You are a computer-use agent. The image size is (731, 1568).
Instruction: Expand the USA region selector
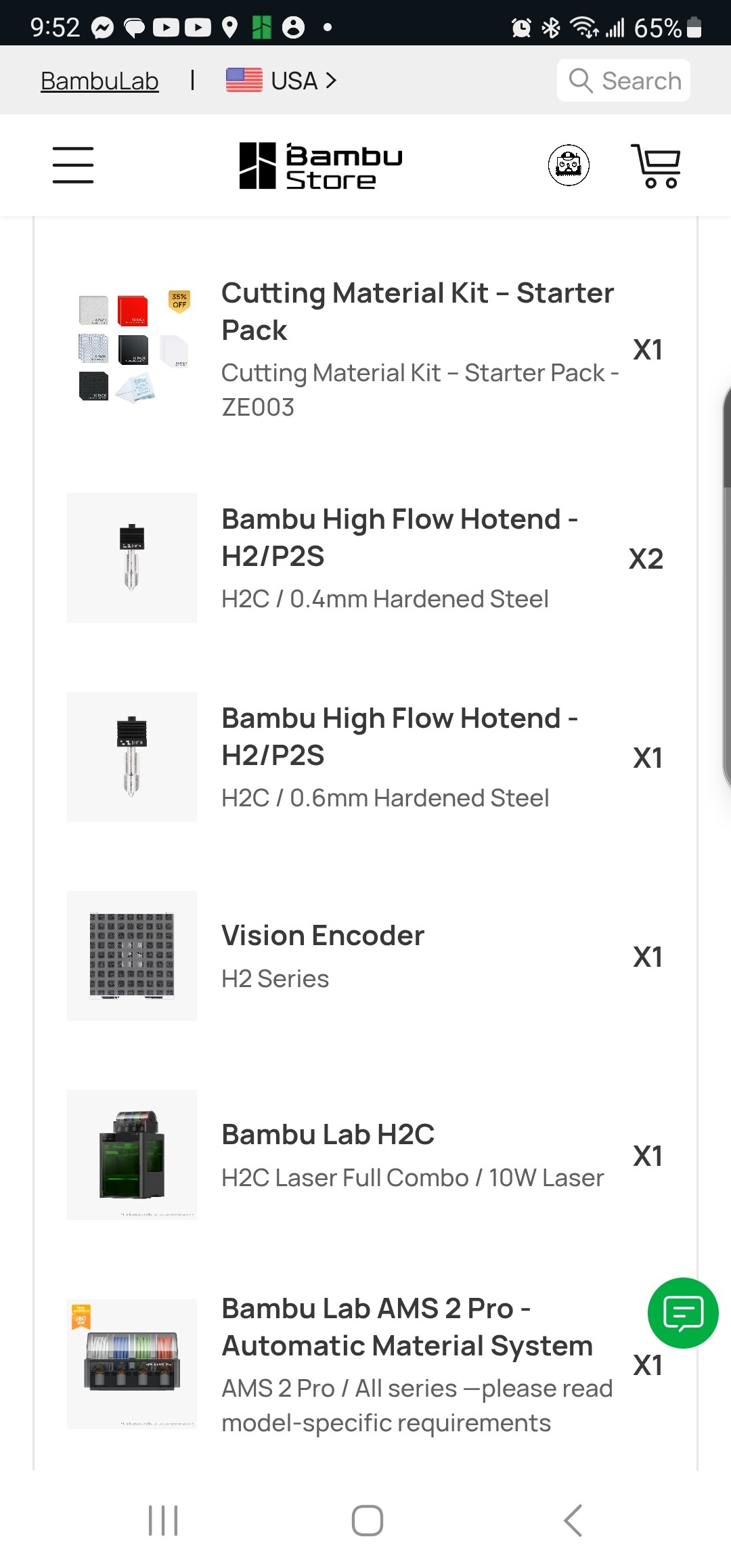pyautogui.click(x=303, y=81)
